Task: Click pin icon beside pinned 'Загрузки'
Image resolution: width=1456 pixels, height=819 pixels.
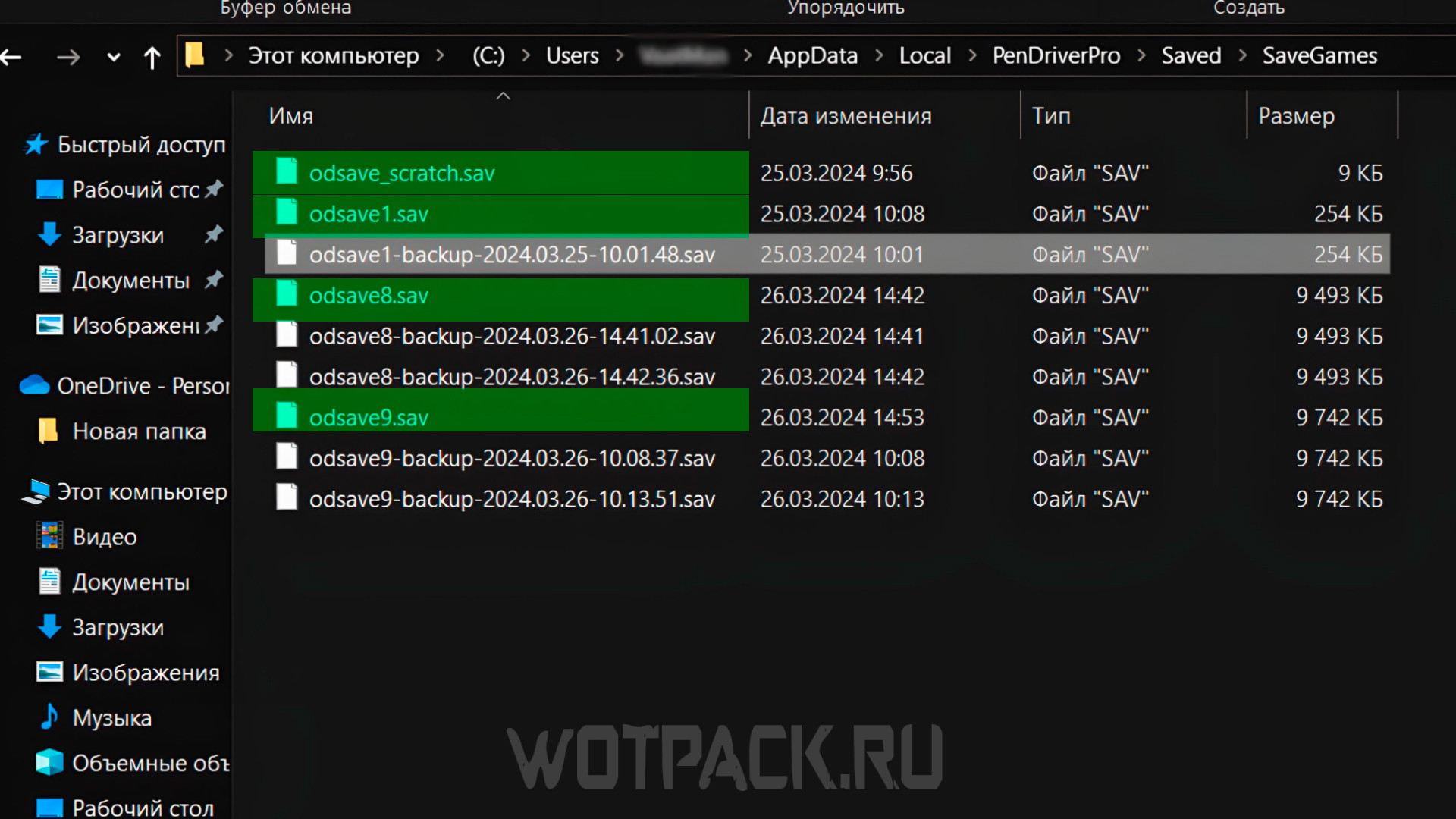Action: coord(215,234)
